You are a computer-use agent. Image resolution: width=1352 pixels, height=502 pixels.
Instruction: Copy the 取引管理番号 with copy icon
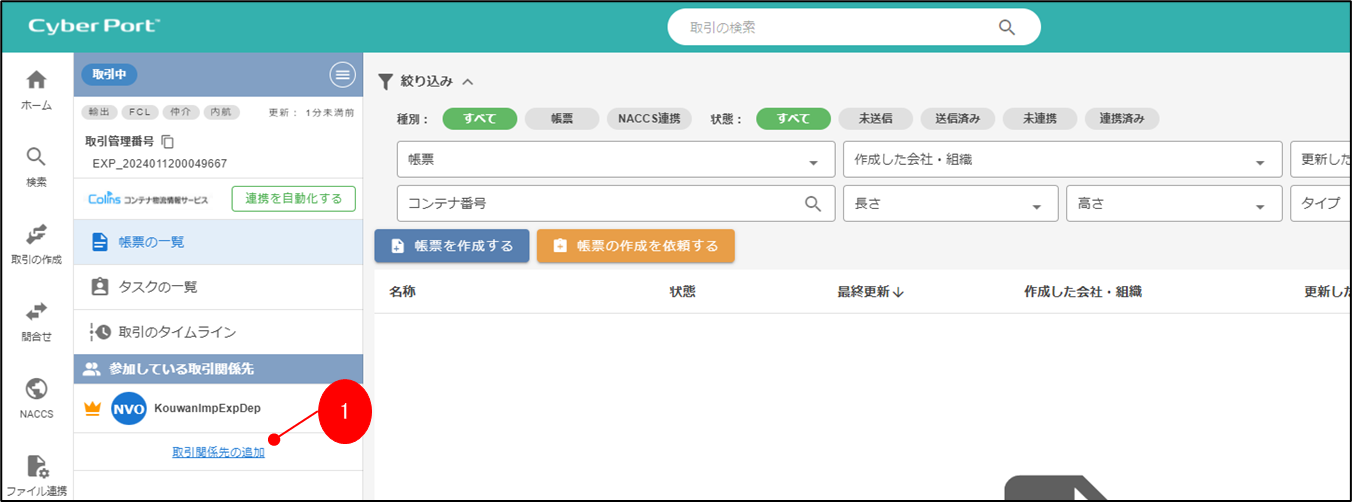coord(168,142)
